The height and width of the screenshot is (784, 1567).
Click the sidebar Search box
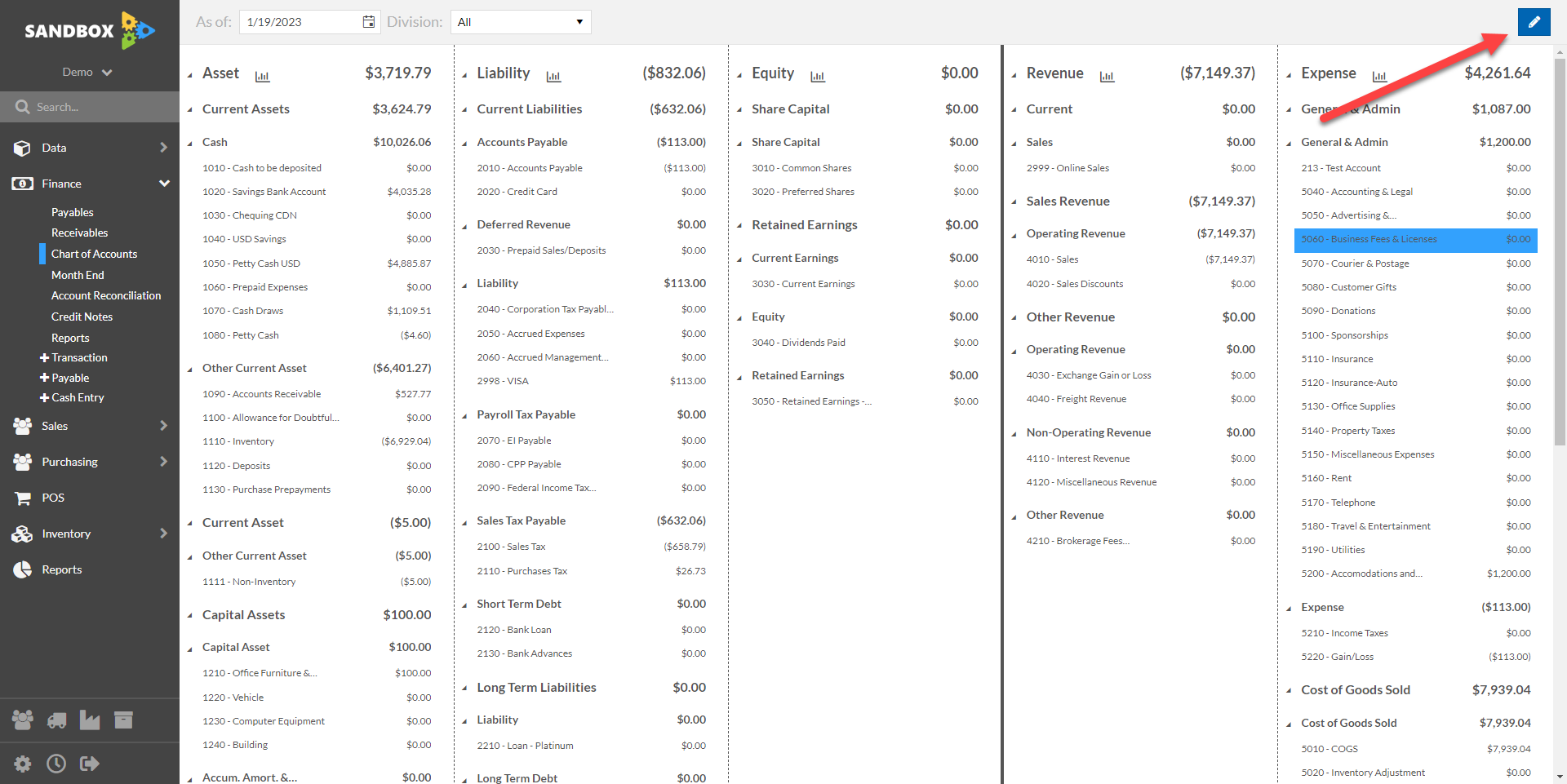[90, 107]
